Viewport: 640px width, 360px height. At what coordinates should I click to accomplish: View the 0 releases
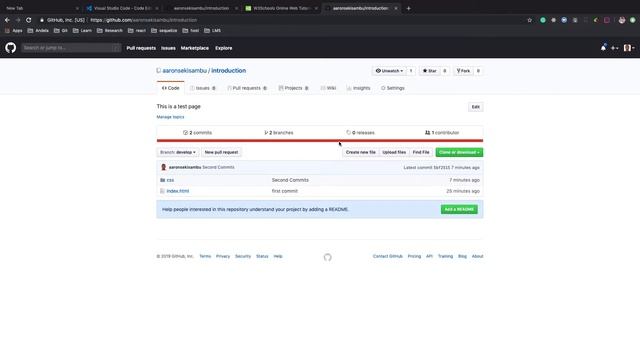click(x=360, y=133)
